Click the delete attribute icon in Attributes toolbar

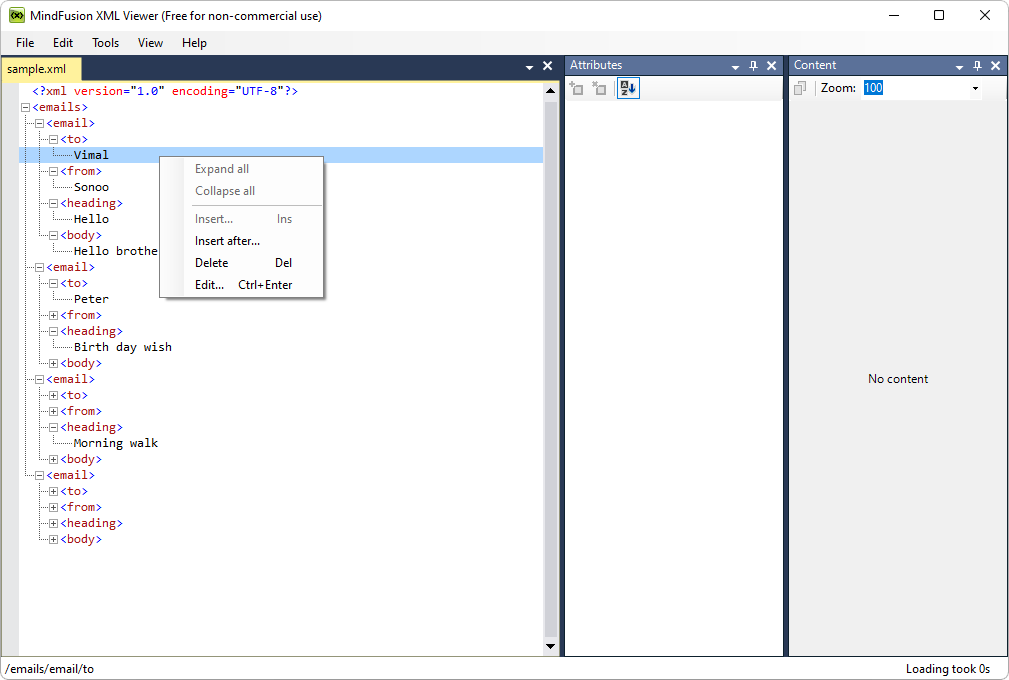tap(599, 88)
